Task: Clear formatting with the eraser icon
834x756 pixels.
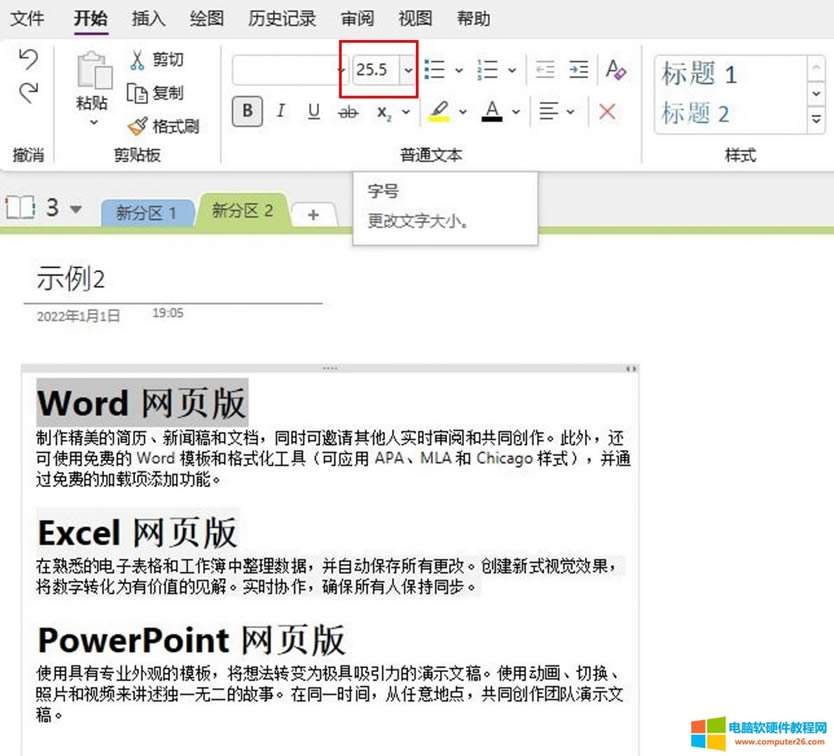Action: pos(616,70)
